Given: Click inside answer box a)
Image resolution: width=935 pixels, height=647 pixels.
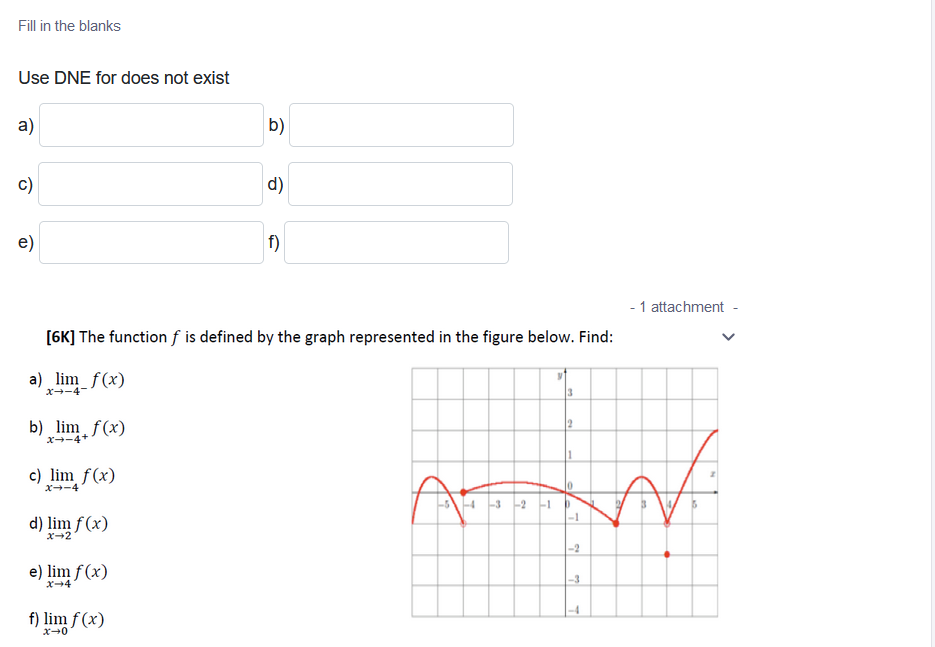Looking at the screenshot, I should (x=150, y=124).
